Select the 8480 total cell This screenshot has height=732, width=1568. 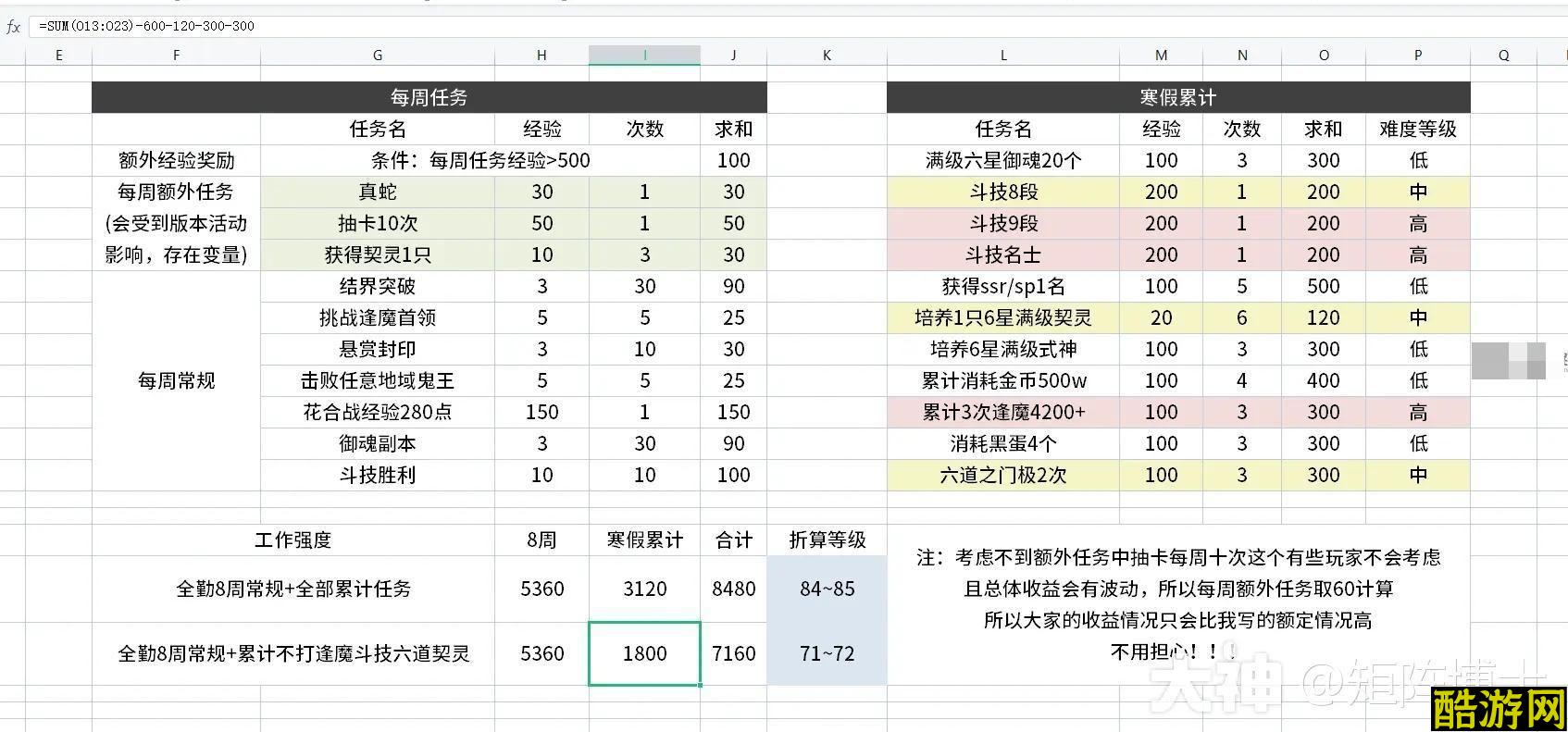coord(733,589)
